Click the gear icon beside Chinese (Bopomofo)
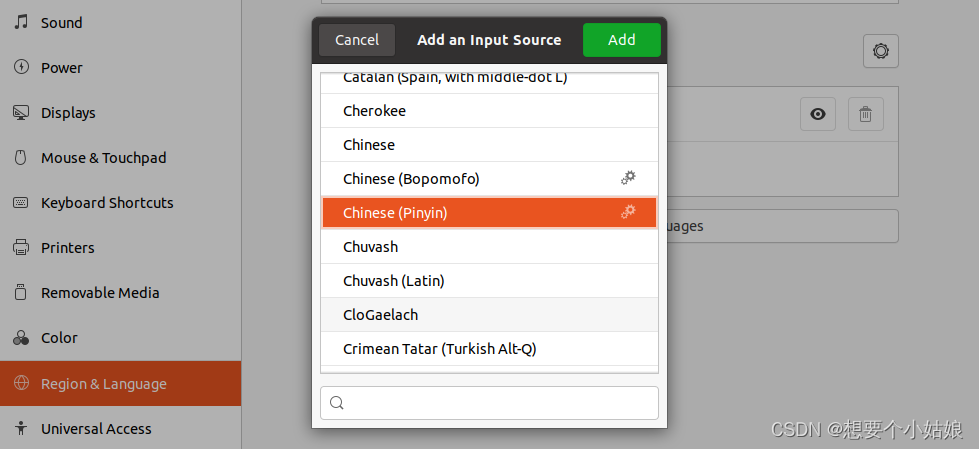Image resolution: width=979 pixels, height=449 pixels. 628,178
